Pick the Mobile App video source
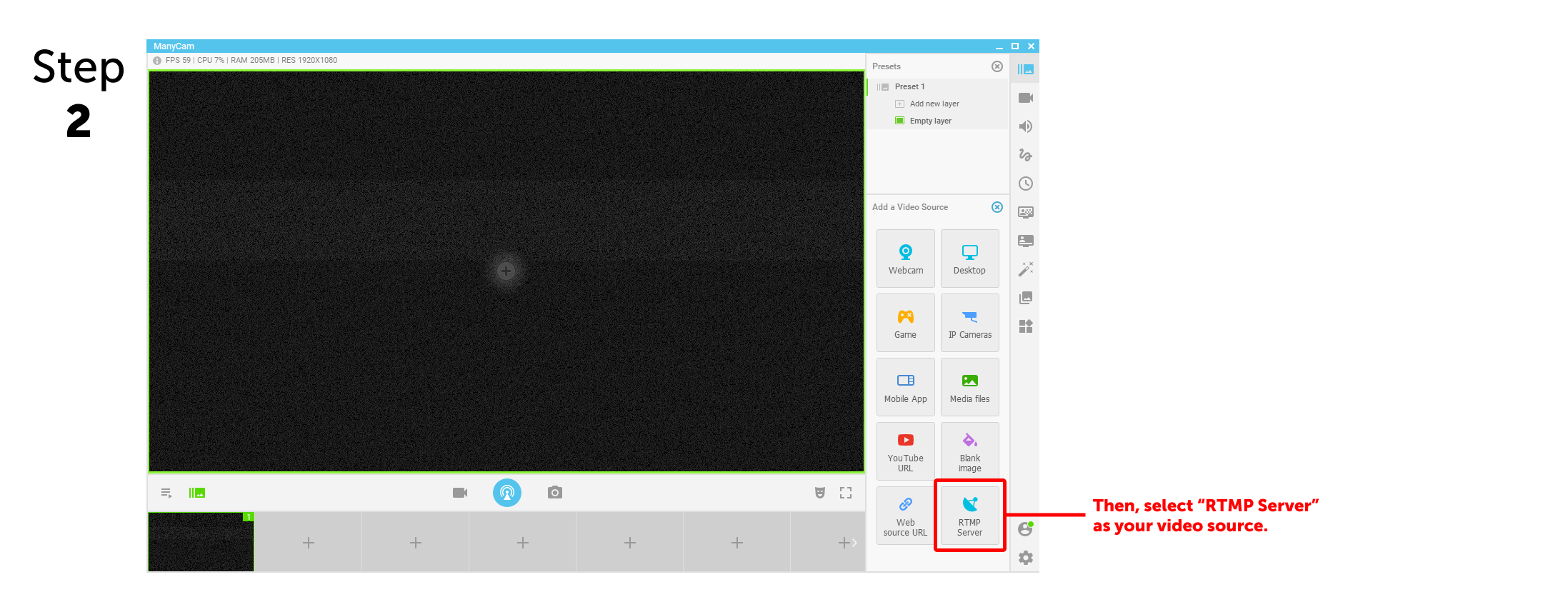 905,387
